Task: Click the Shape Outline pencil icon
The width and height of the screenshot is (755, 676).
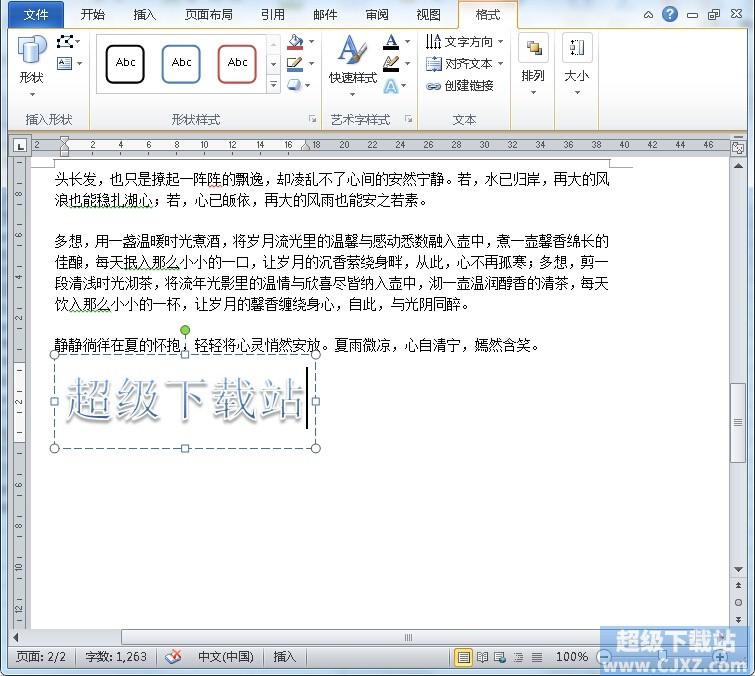Action: (295, 64)
